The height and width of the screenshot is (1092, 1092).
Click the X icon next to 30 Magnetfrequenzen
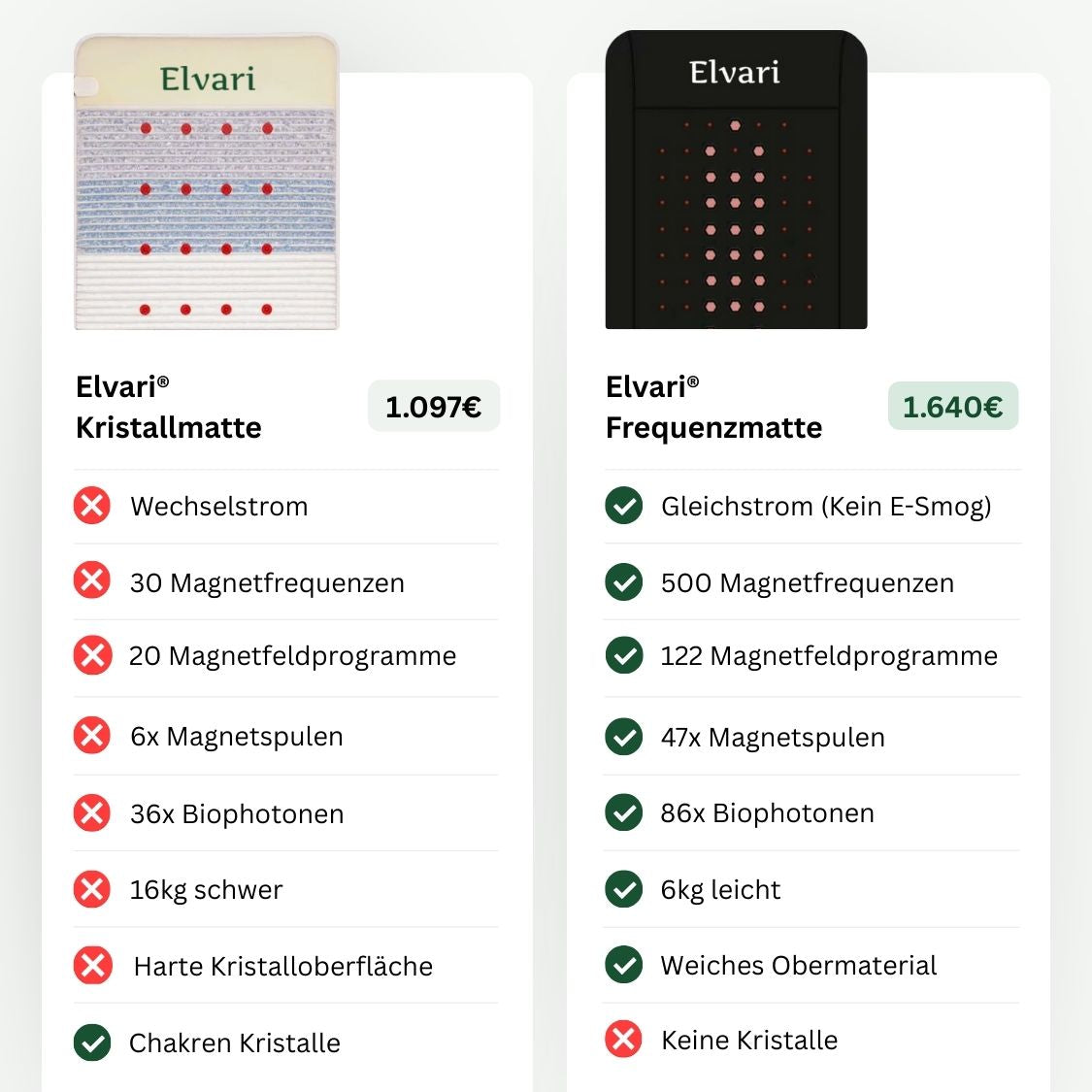tap(91, 581)
